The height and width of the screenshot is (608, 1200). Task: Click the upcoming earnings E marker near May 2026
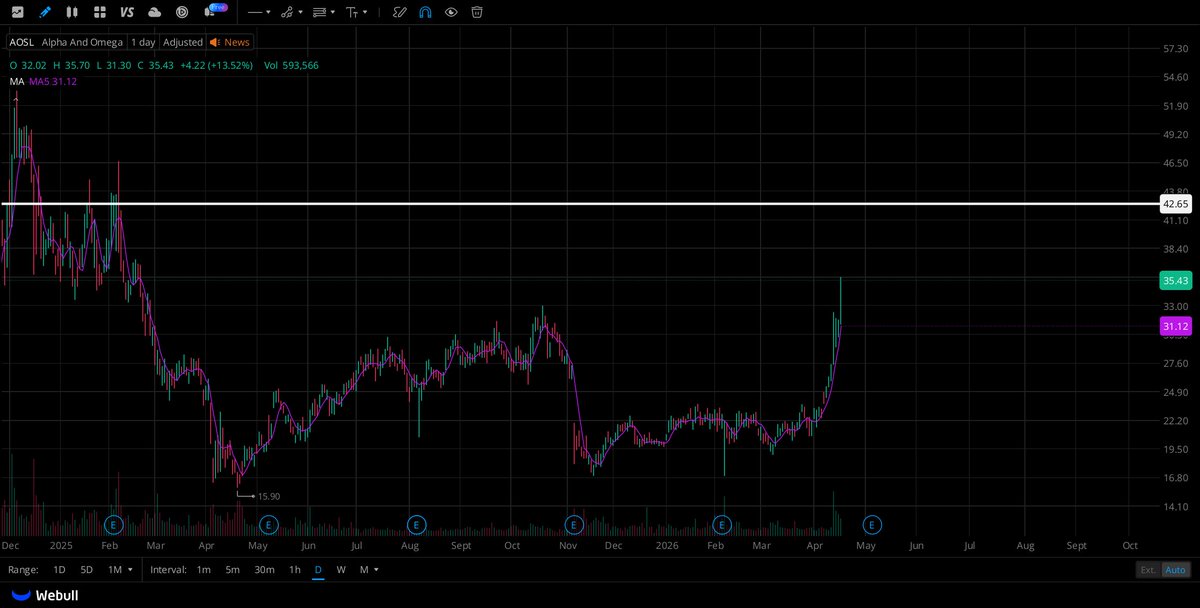(x=872, y=524)
